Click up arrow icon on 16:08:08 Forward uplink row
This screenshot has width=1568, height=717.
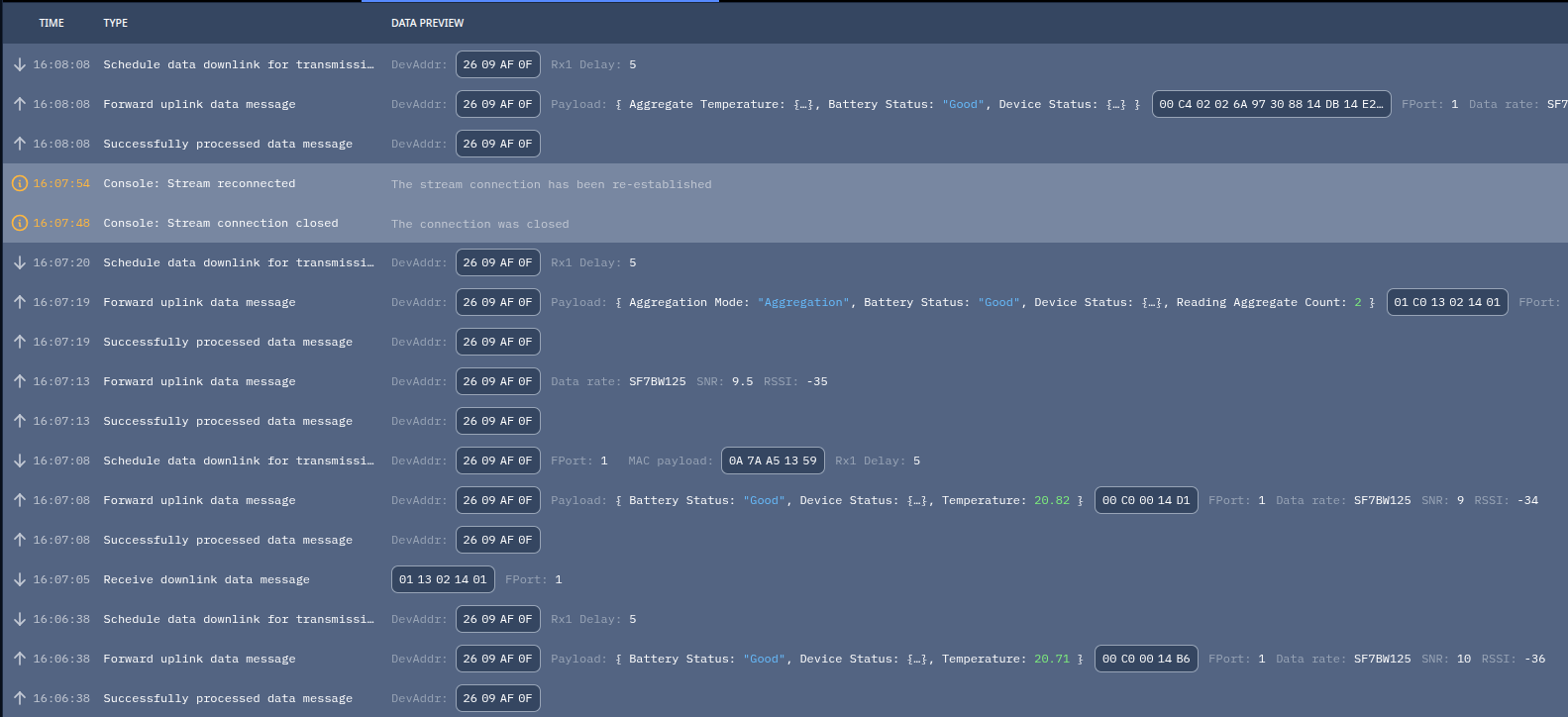point(19,104)
